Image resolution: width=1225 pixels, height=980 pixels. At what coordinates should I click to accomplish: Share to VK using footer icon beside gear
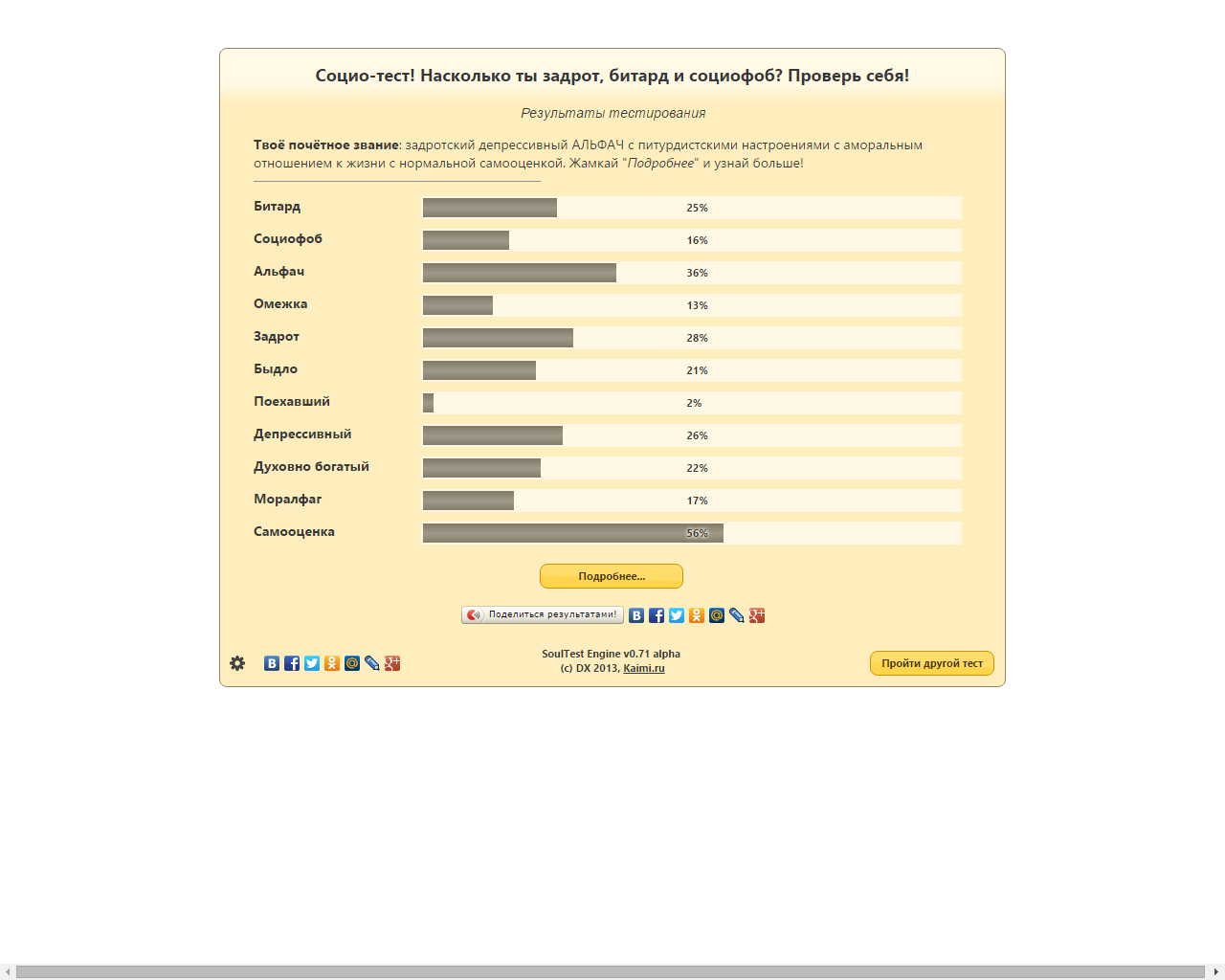tap(272, 663)
